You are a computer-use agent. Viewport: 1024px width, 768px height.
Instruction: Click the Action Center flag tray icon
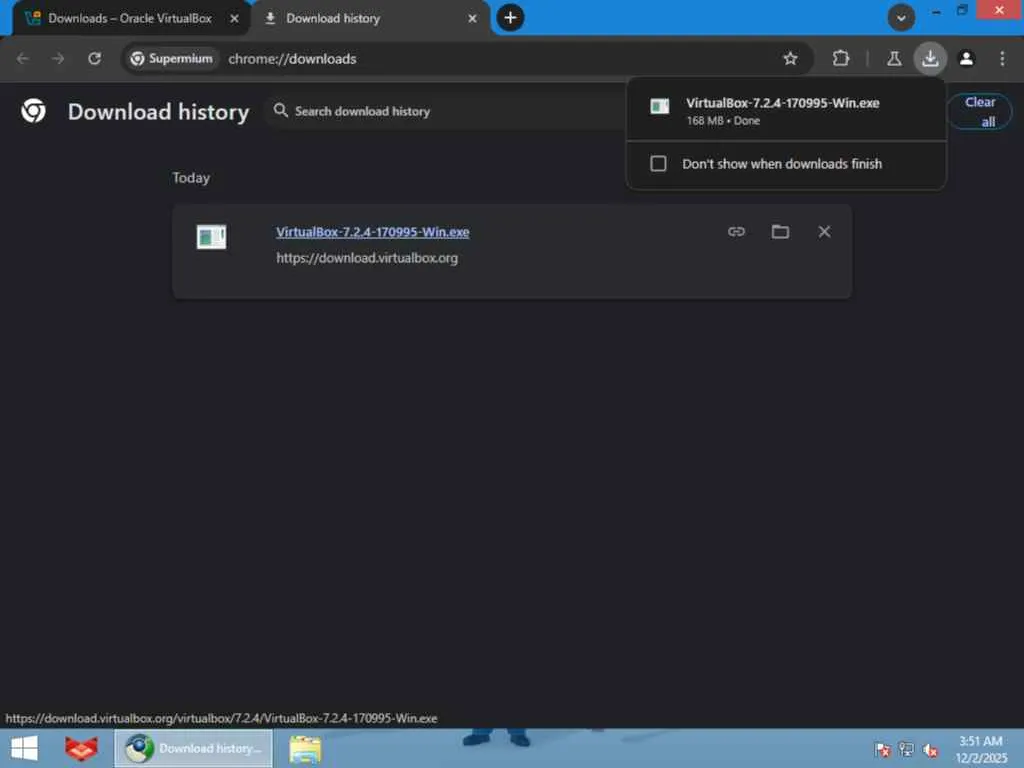pyautogui.click(x=882, y=750)
